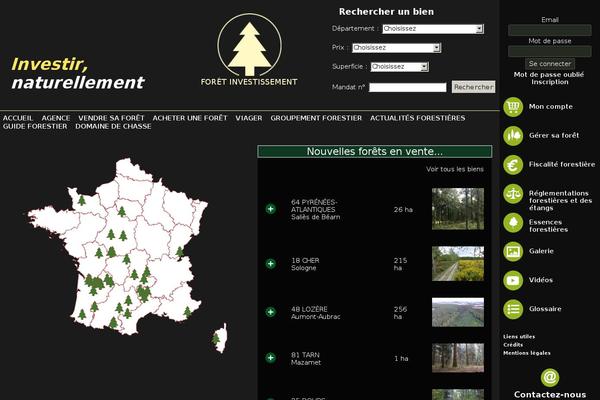Open the Réglementations scales icon
Viewport: 600px width, 400px height.
[x=513, y=194]
